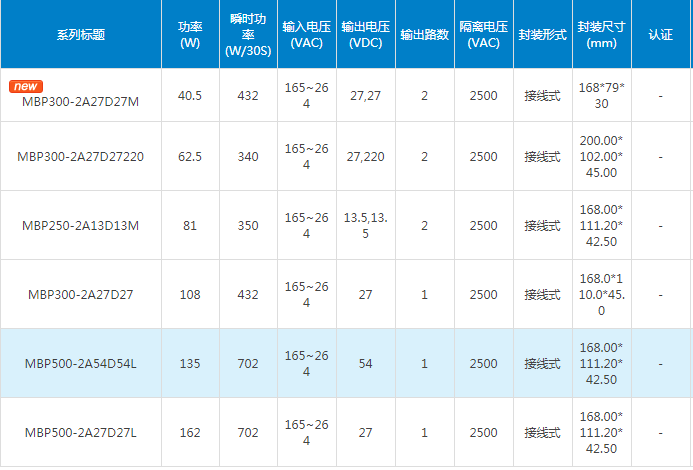Open the MBP500-2A27D27L product link
The height and width of the screenshot is (470, 693).
click(81, 433)
